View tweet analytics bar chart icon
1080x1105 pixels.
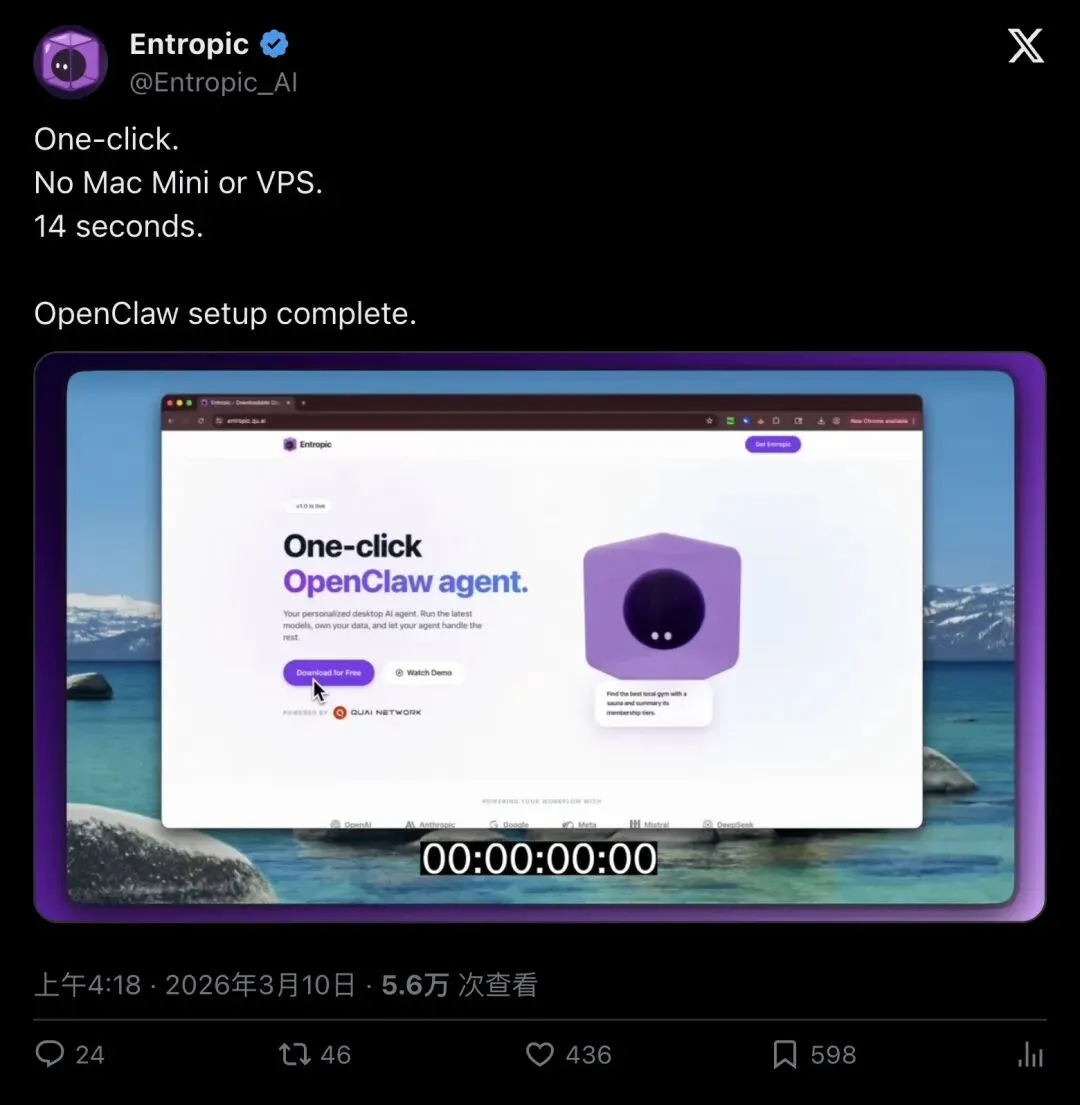(1031, 1054)
